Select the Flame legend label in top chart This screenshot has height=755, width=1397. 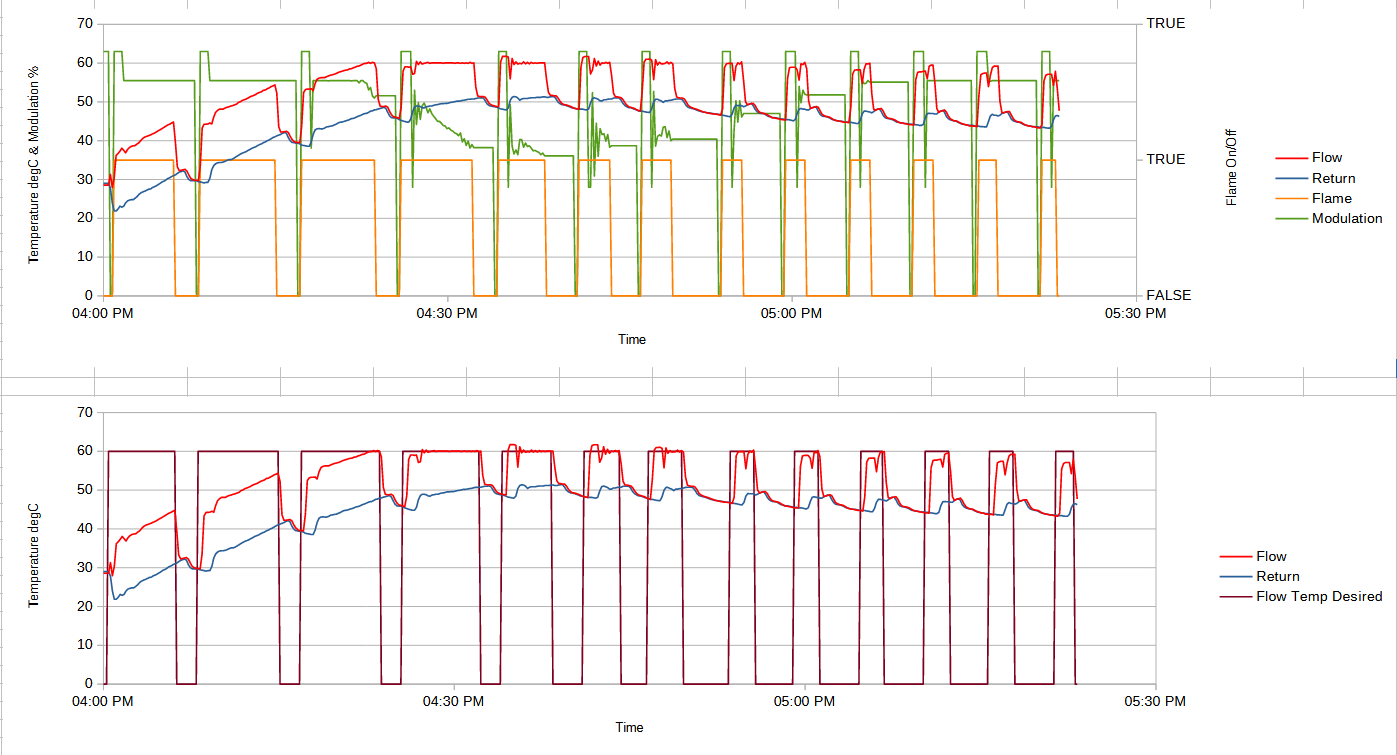1331,199
